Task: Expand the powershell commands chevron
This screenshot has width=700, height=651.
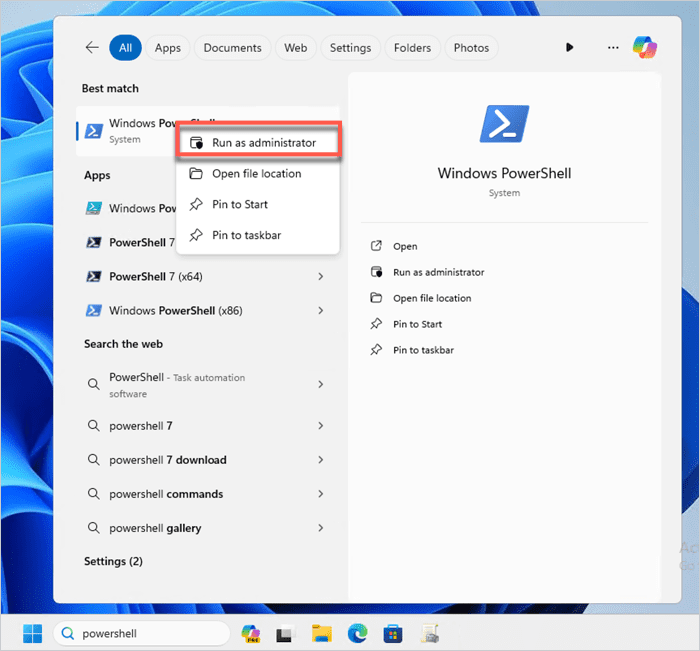Action: (x=321, y=494)
